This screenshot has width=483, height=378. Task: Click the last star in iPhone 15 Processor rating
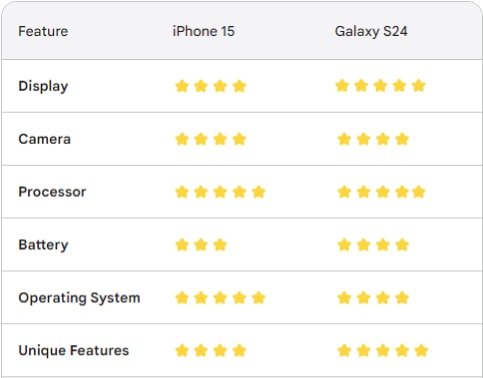(x=259, y=192)
